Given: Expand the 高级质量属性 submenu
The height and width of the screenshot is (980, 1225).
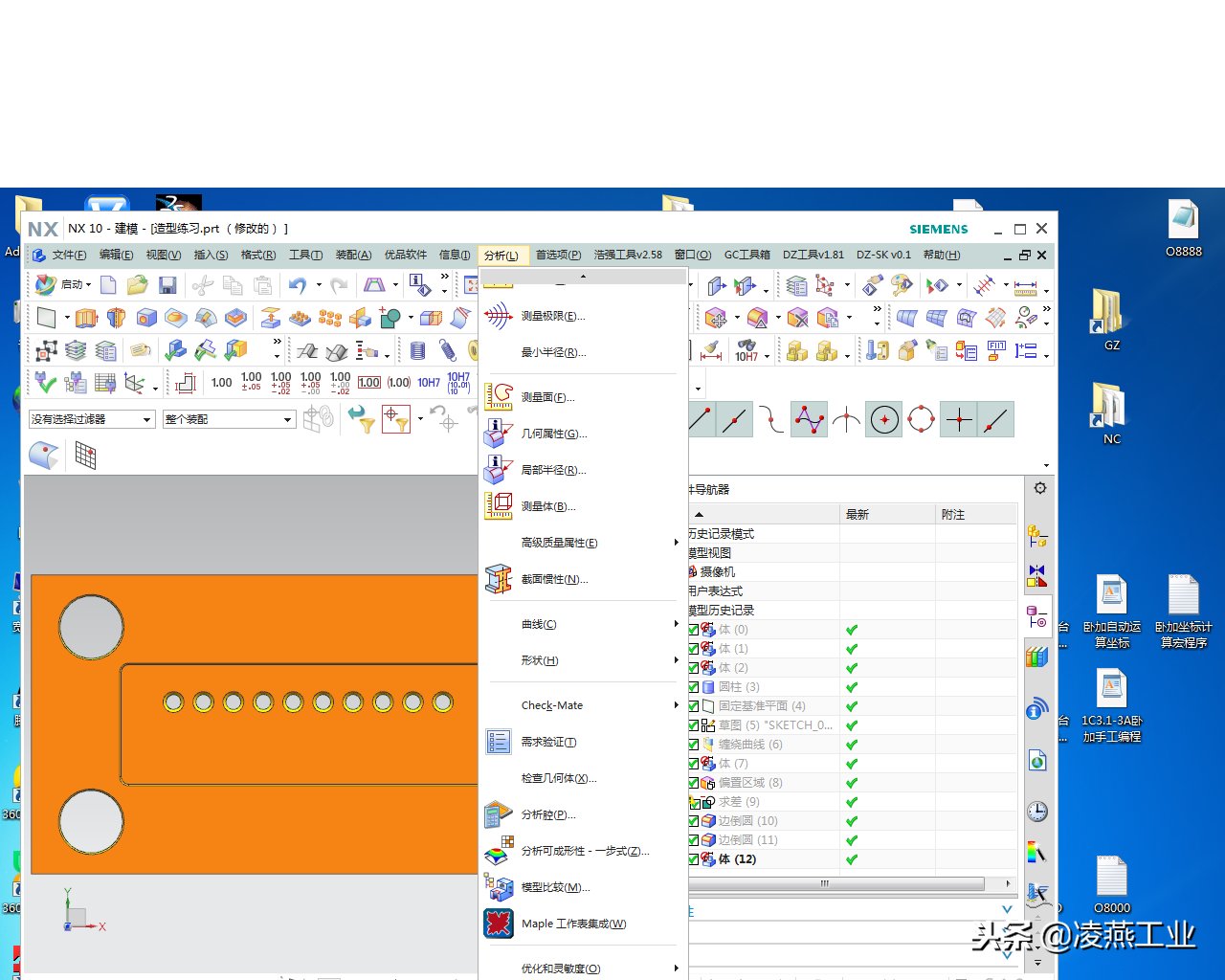Looking at the screenshot, I should tap(583, 543).
